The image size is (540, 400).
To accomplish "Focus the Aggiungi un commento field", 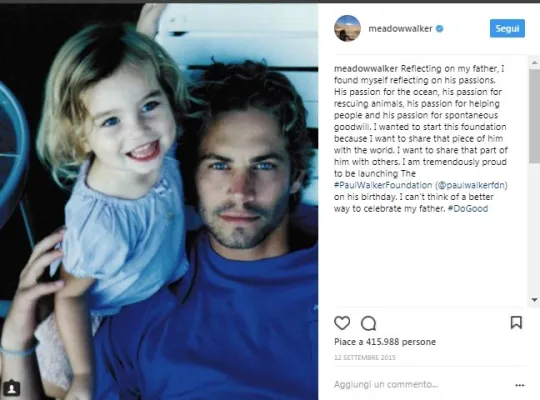I will coord(422,384).
